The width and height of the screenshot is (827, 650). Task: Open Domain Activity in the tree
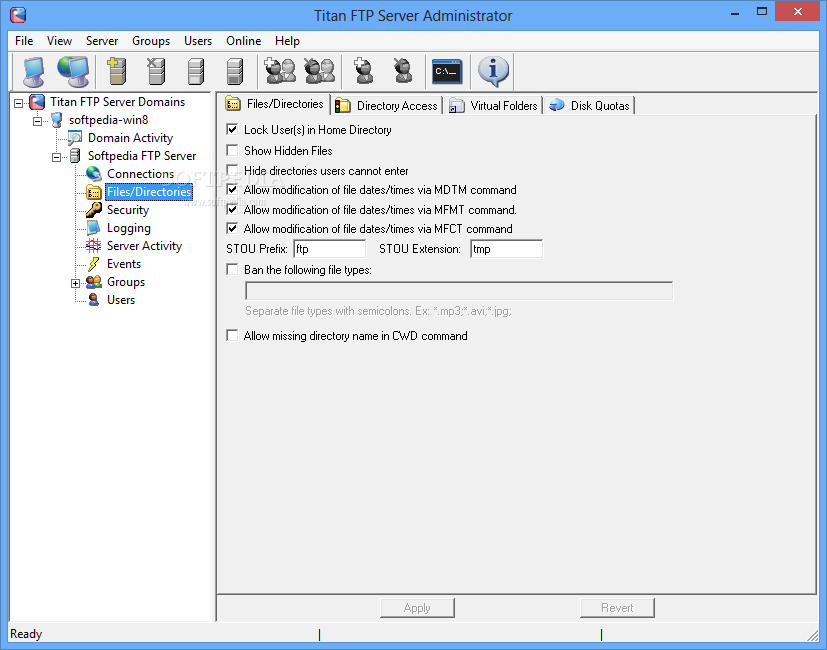(130, 138)
